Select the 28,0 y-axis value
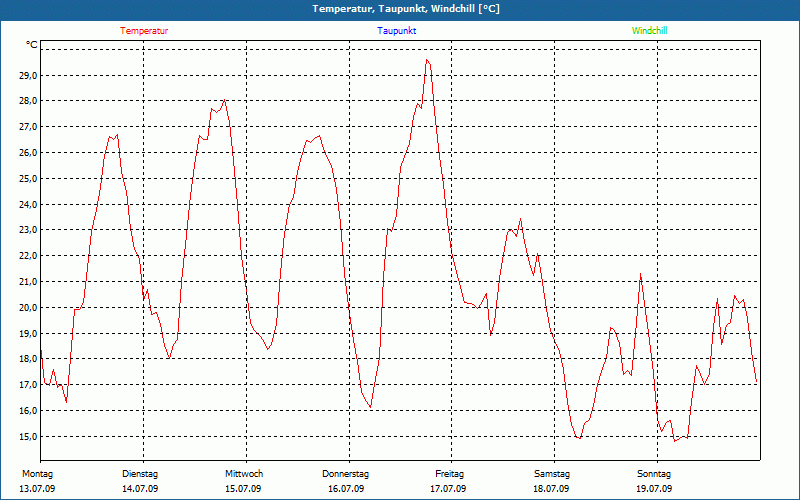The image size is (800, 500). (x=27, y=101)
